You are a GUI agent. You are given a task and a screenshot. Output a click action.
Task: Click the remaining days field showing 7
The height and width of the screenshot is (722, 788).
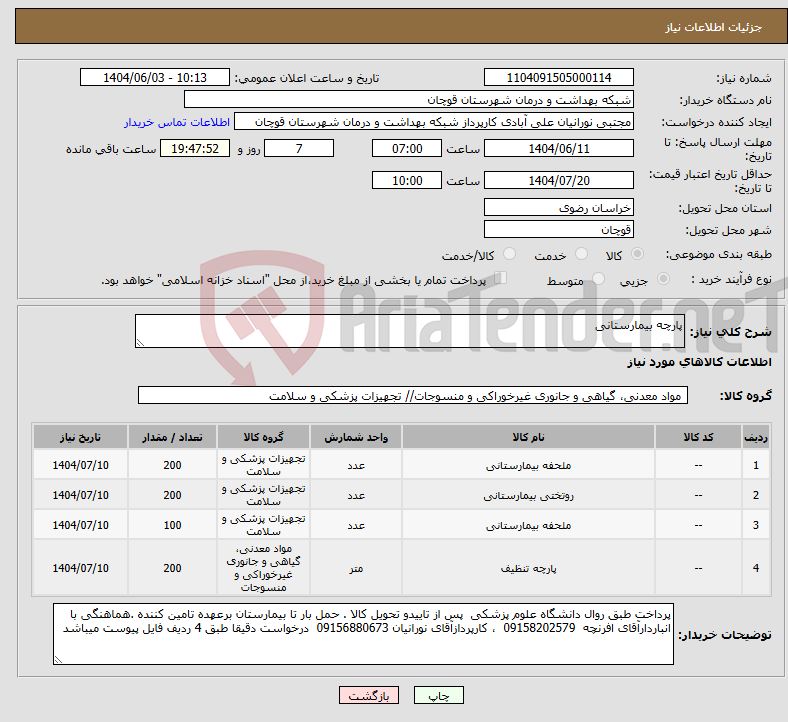299,148
